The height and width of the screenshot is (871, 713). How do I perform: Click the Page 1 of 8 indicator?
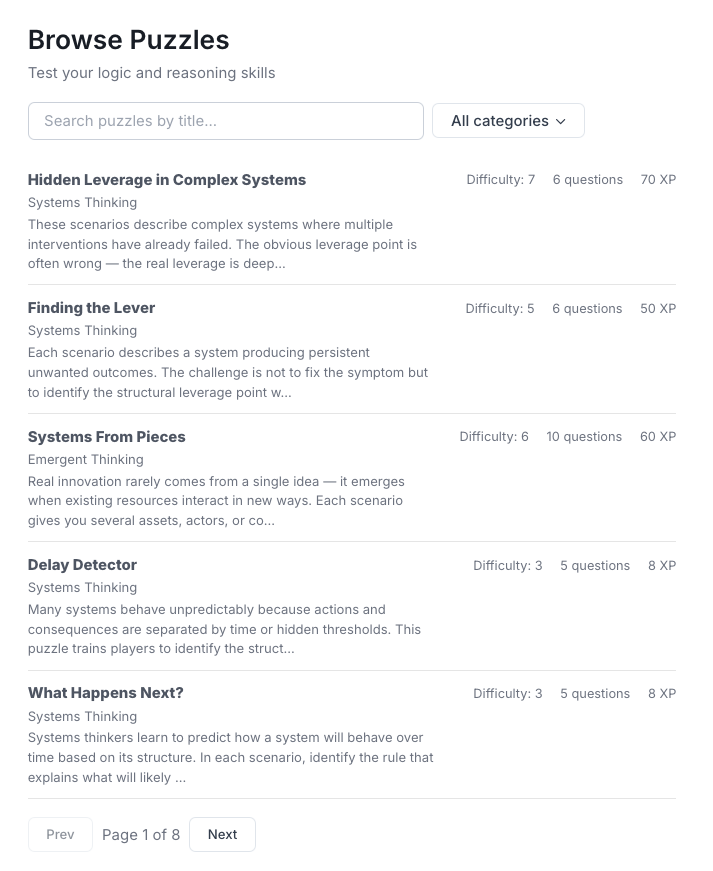pyautogui.click(x=140, y=834)
